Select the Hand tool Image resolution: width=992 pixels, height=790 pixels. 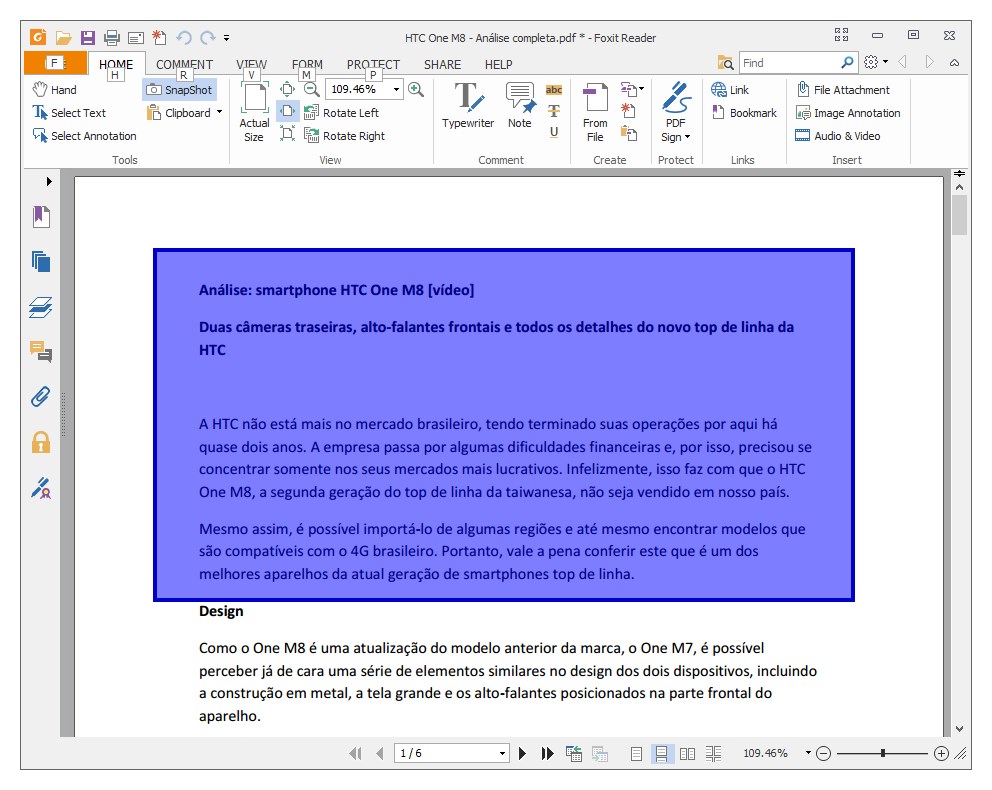click(x=54, y=90)
